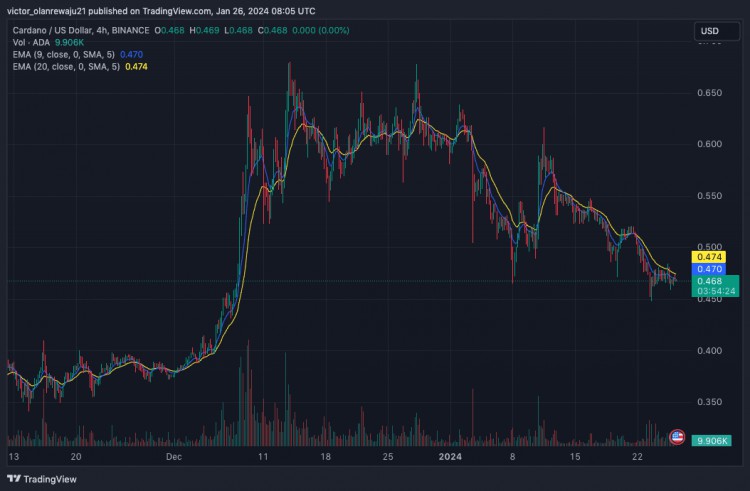Click the 0.400 price axis label

[709, 351]
